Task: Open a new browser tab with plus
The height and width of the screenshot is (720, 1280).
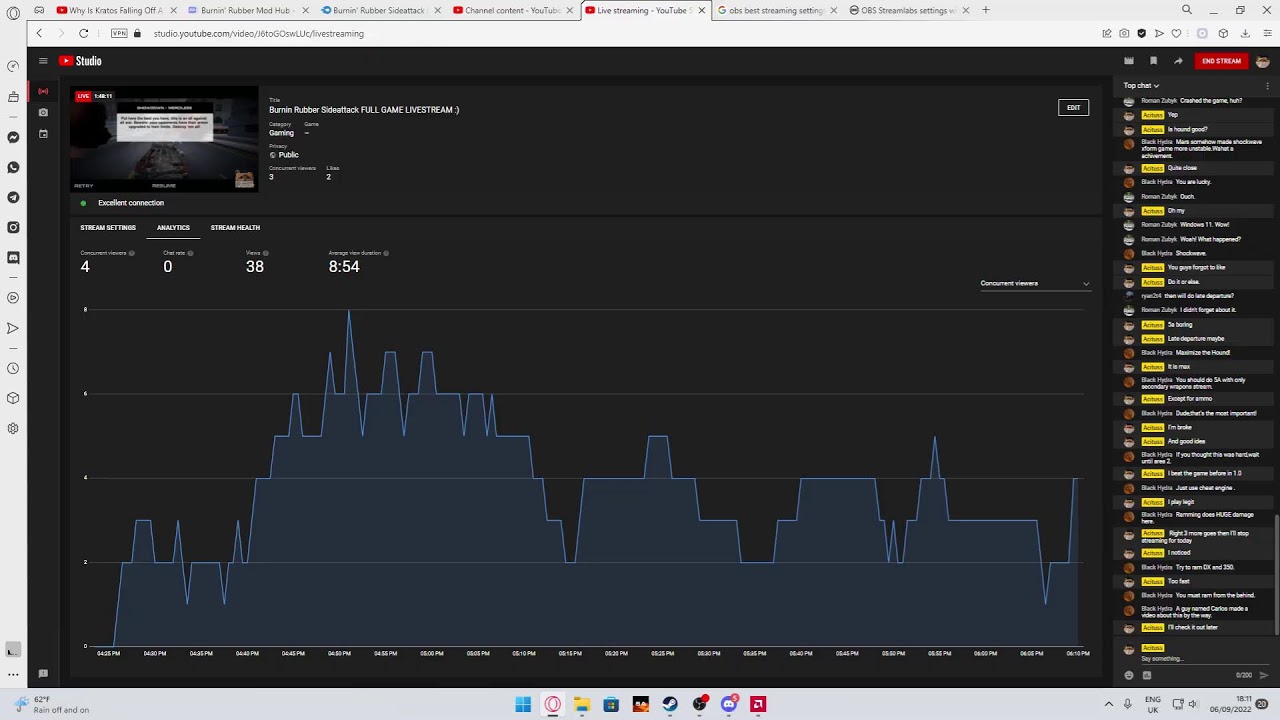Action: (986, 10)
